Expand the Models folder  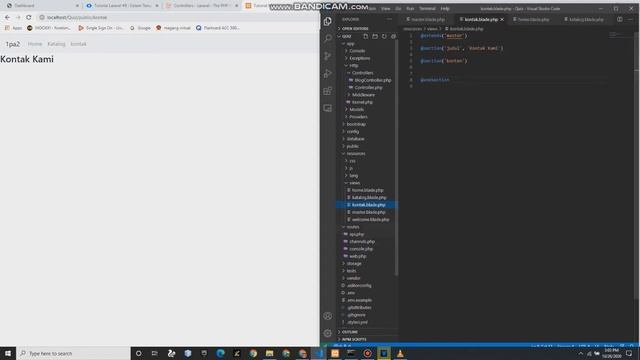356,109
